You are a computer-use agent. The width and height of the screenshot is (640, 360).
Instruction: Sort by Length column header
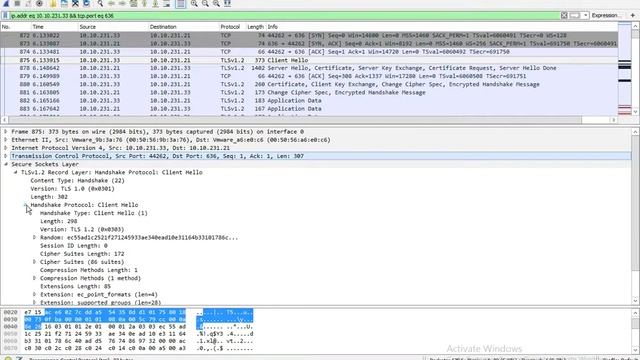[x=255, y=27]
